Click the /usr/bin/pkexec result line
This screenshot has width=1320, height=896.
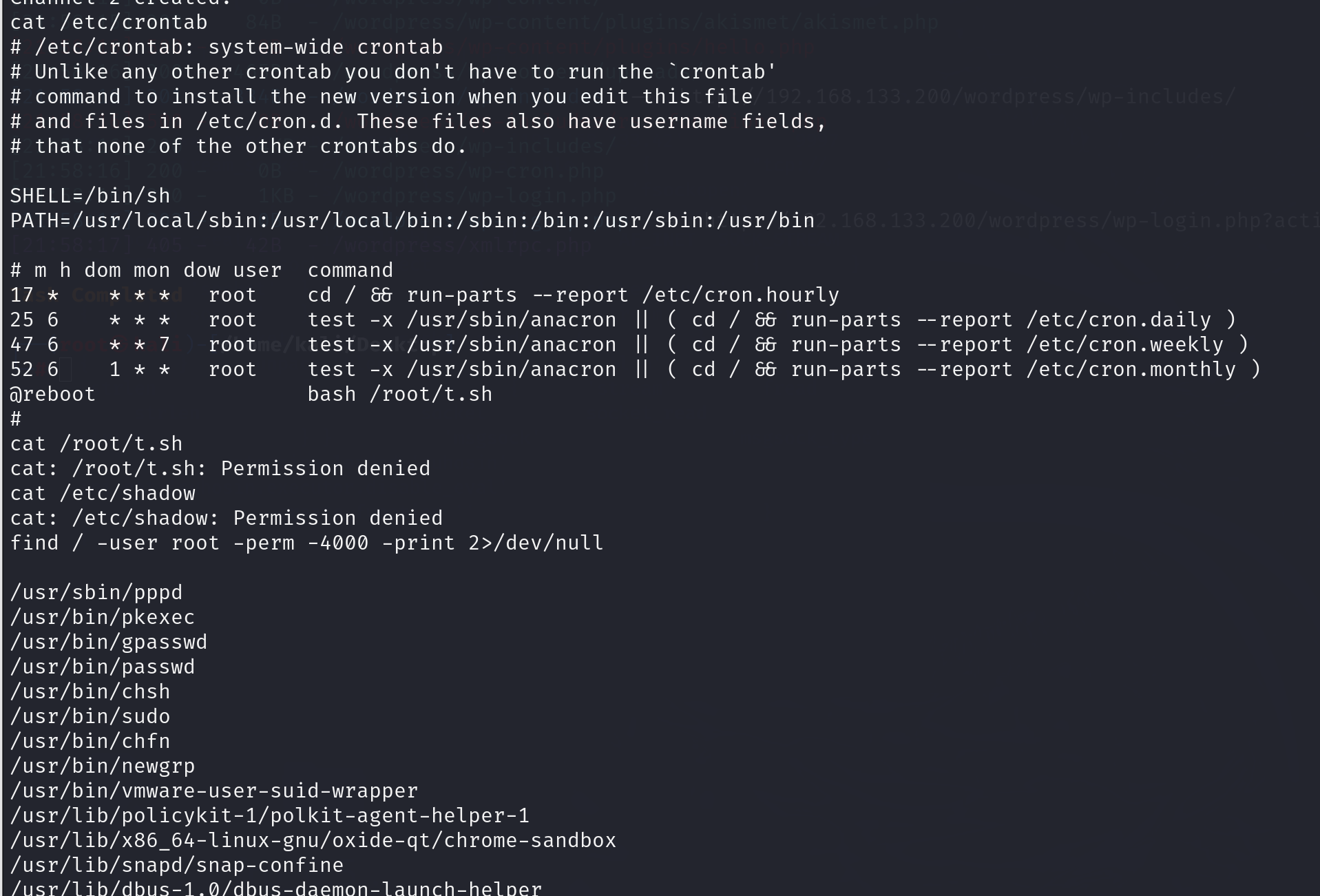click(103, 617)
